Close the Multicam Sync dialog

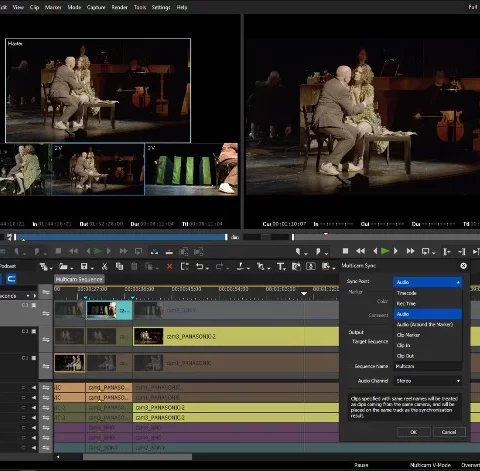(463, 266)
